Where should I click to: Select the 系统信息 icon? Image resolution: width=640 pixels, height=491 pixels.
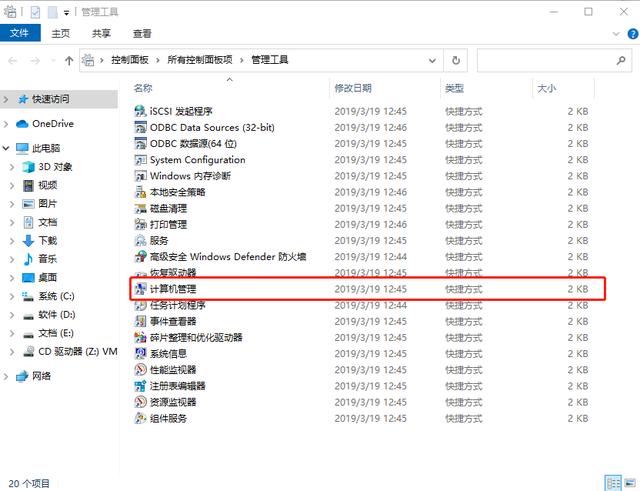pyautogui.click(x=140, y=353)
